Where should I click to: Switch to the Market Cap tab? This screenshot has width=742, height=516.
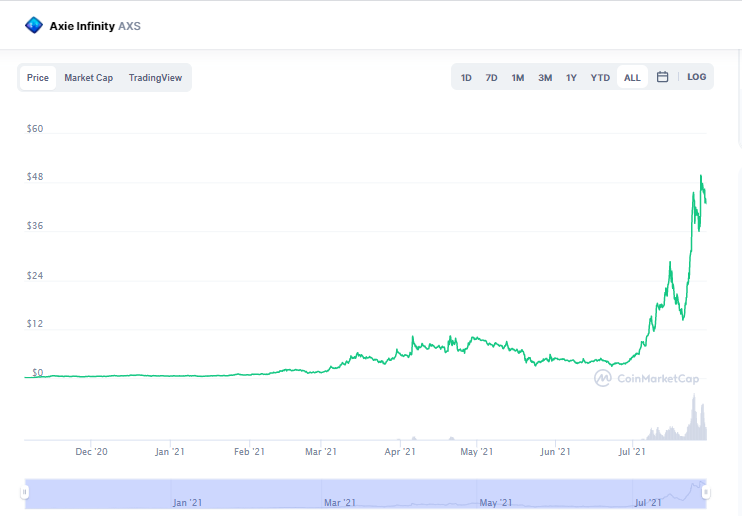click(x=88, y=78)
